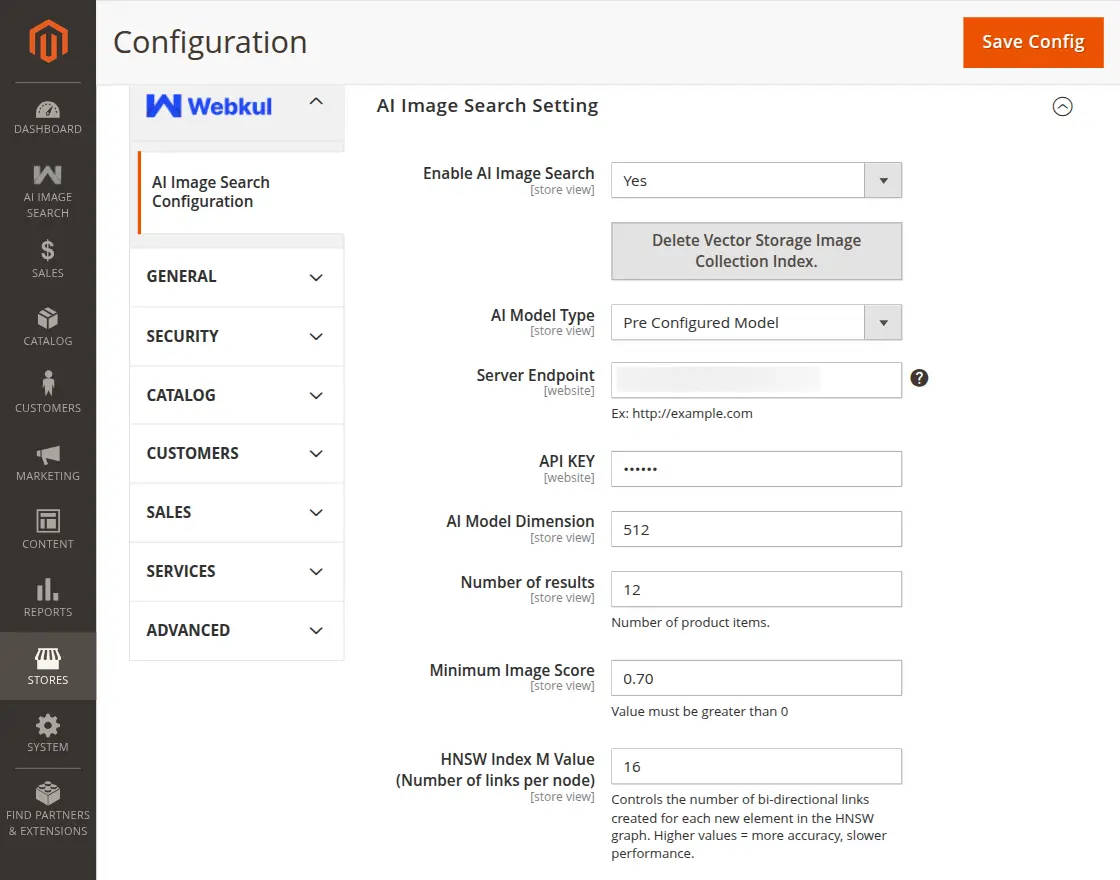This screenshot has height=880, width=1120.
Task: Open the Magento Dashboard from sidebar
Action: [47, 116]
